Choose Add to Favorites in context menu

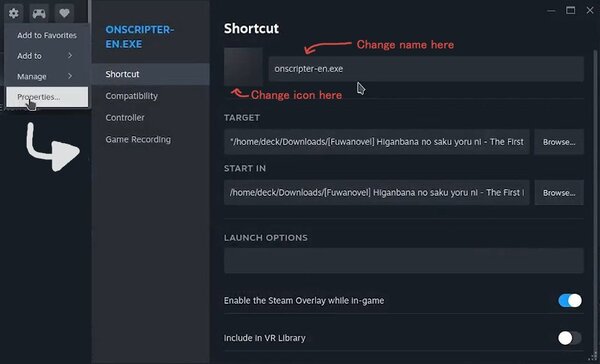[x=47, y=35]
